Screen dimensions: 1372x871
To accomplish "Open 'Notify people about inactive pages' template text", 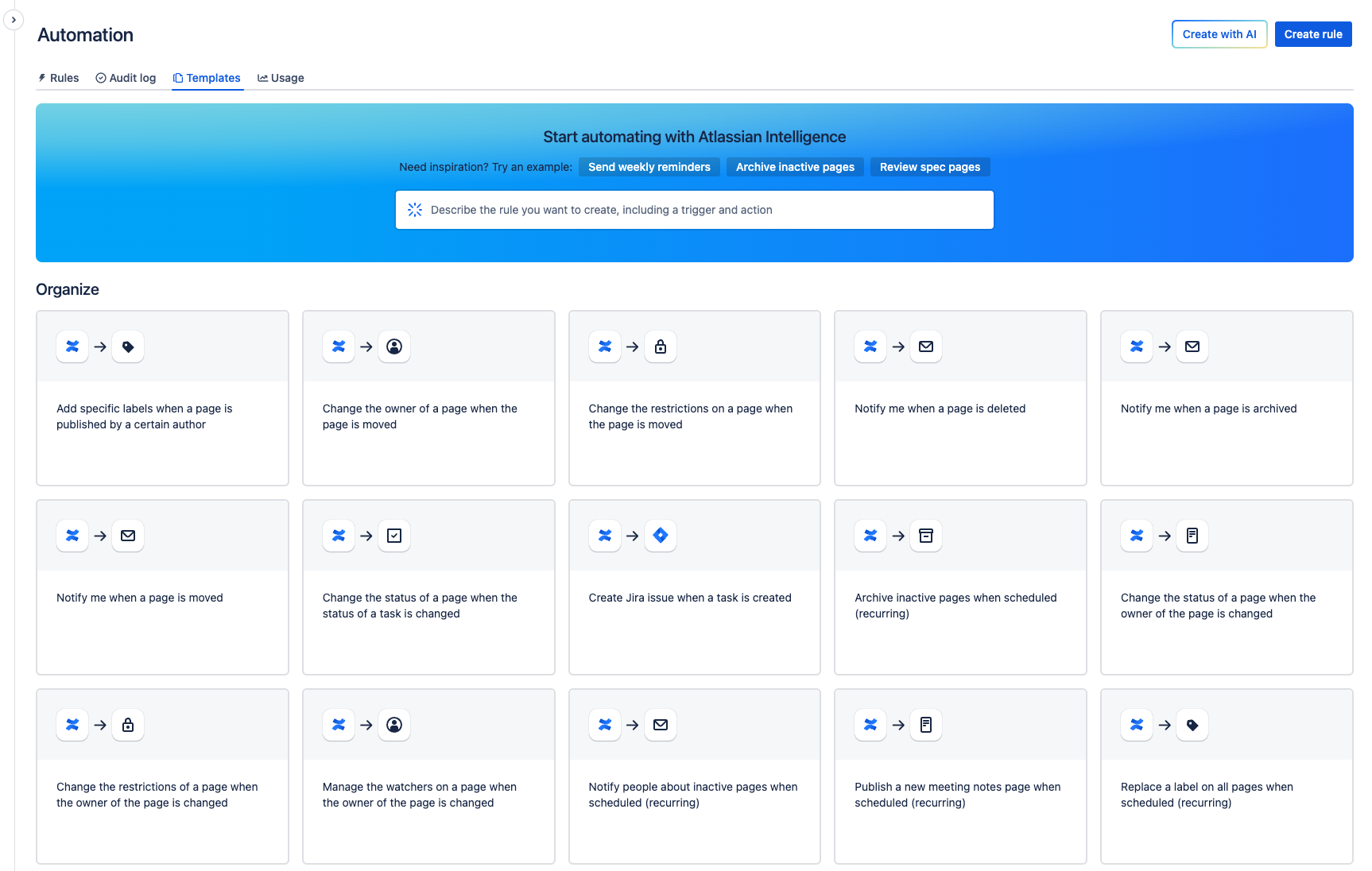I will [x=693, y=795].
